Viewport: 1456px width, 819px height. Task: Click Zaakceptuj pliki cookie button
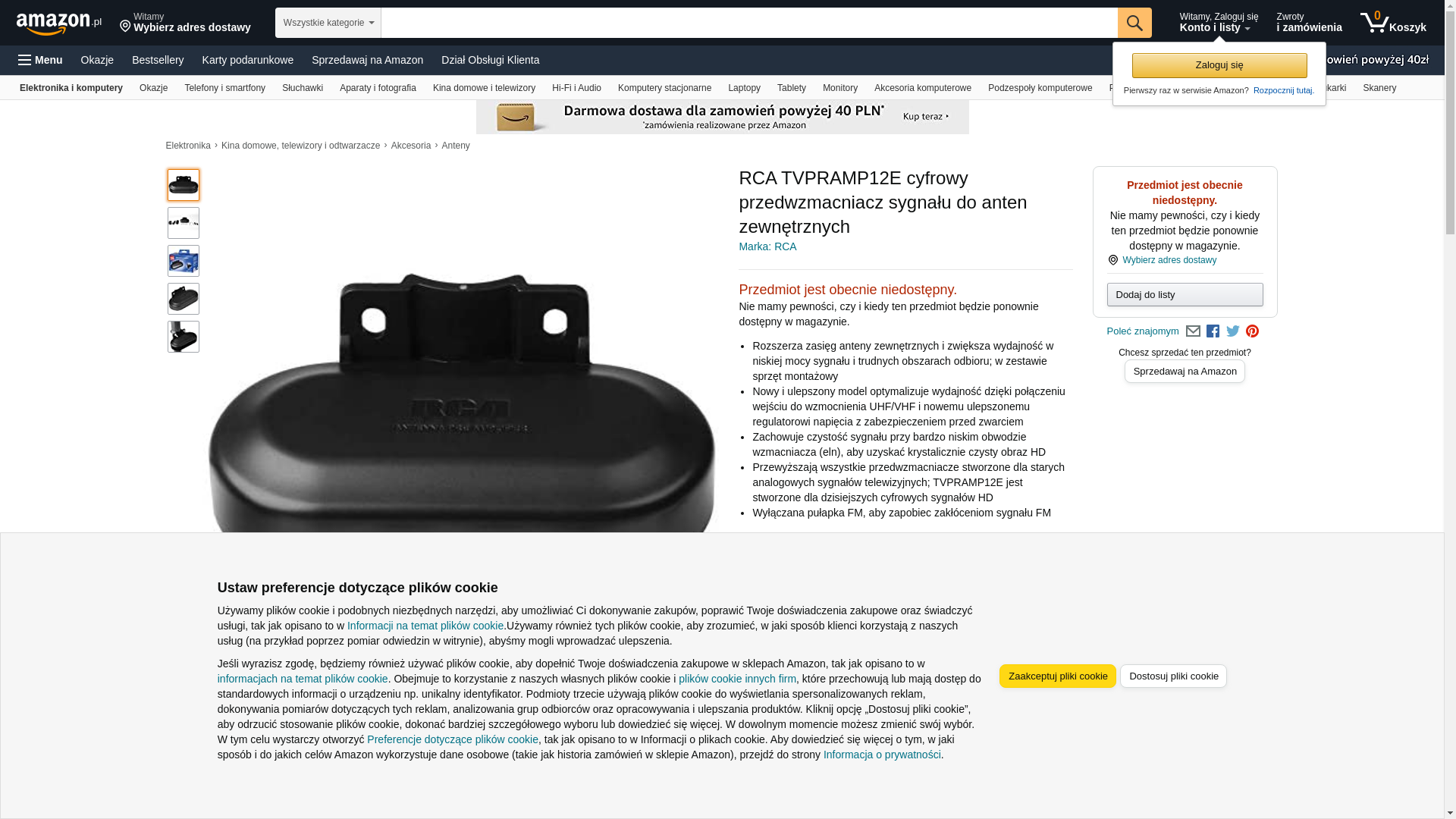point(1057,676)
